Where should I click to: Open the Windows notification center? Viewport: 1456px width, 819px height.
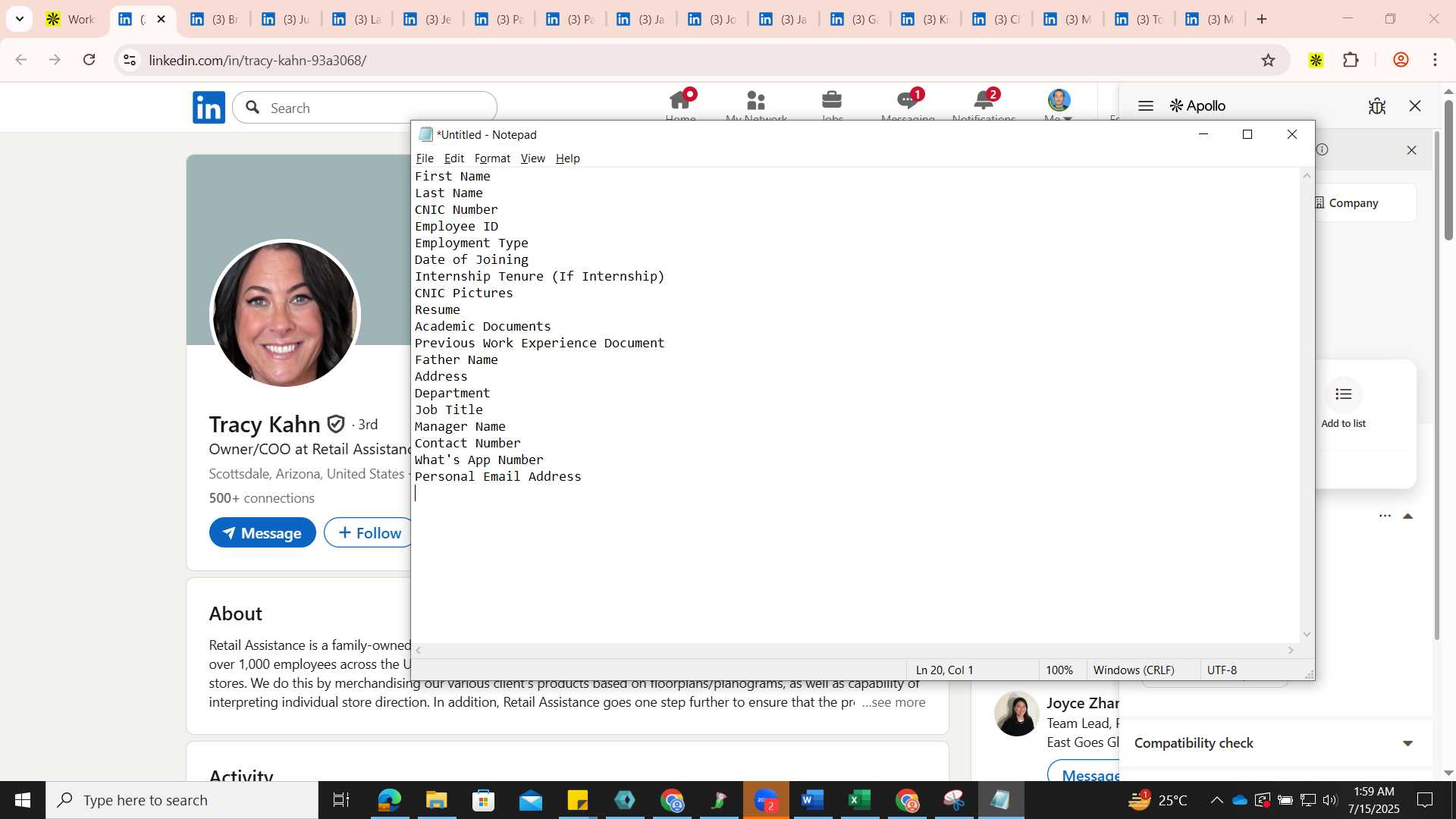coord(1425,800)
